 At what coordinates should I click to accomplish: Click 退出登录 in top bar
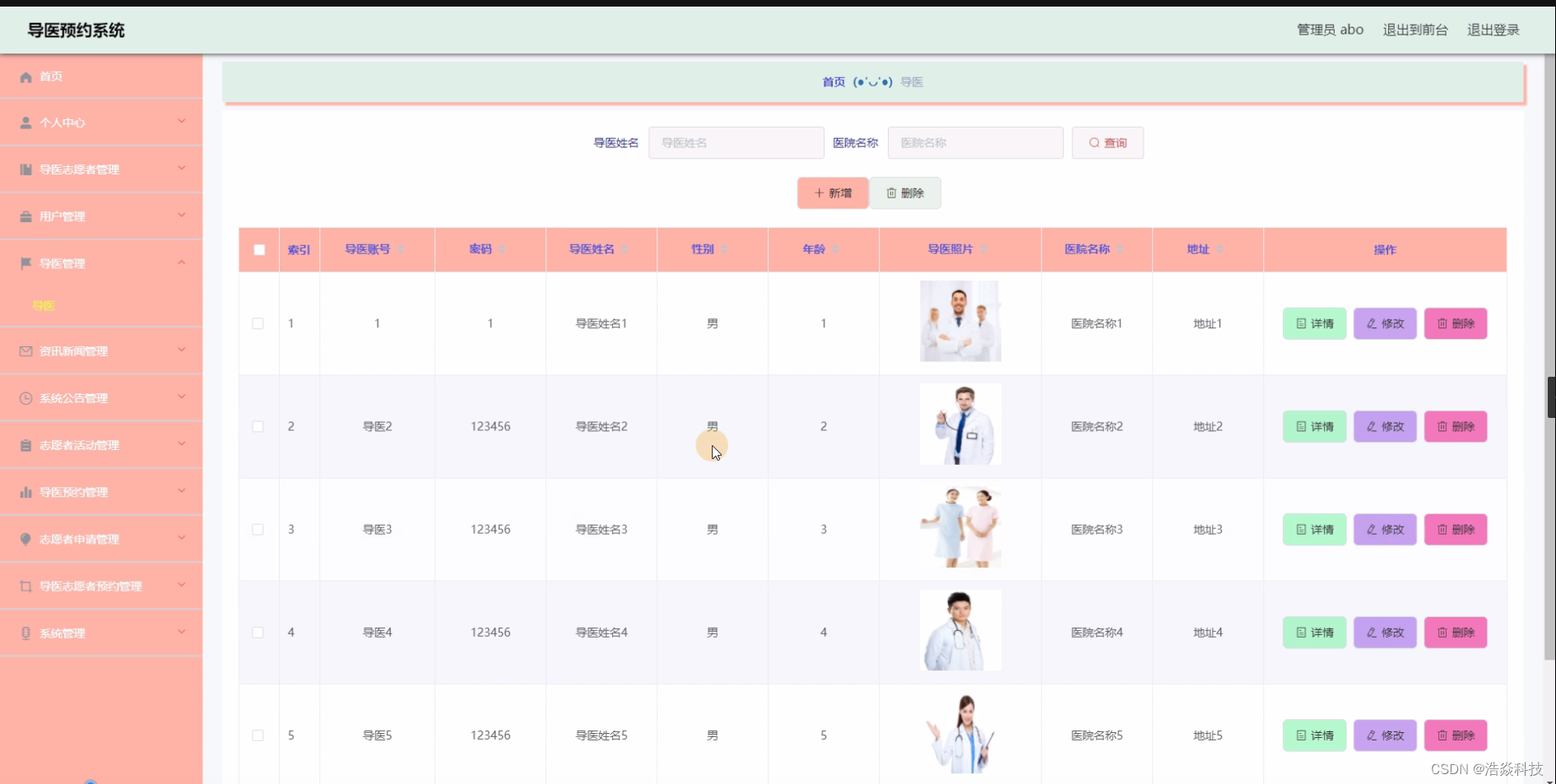[1493, 30]
